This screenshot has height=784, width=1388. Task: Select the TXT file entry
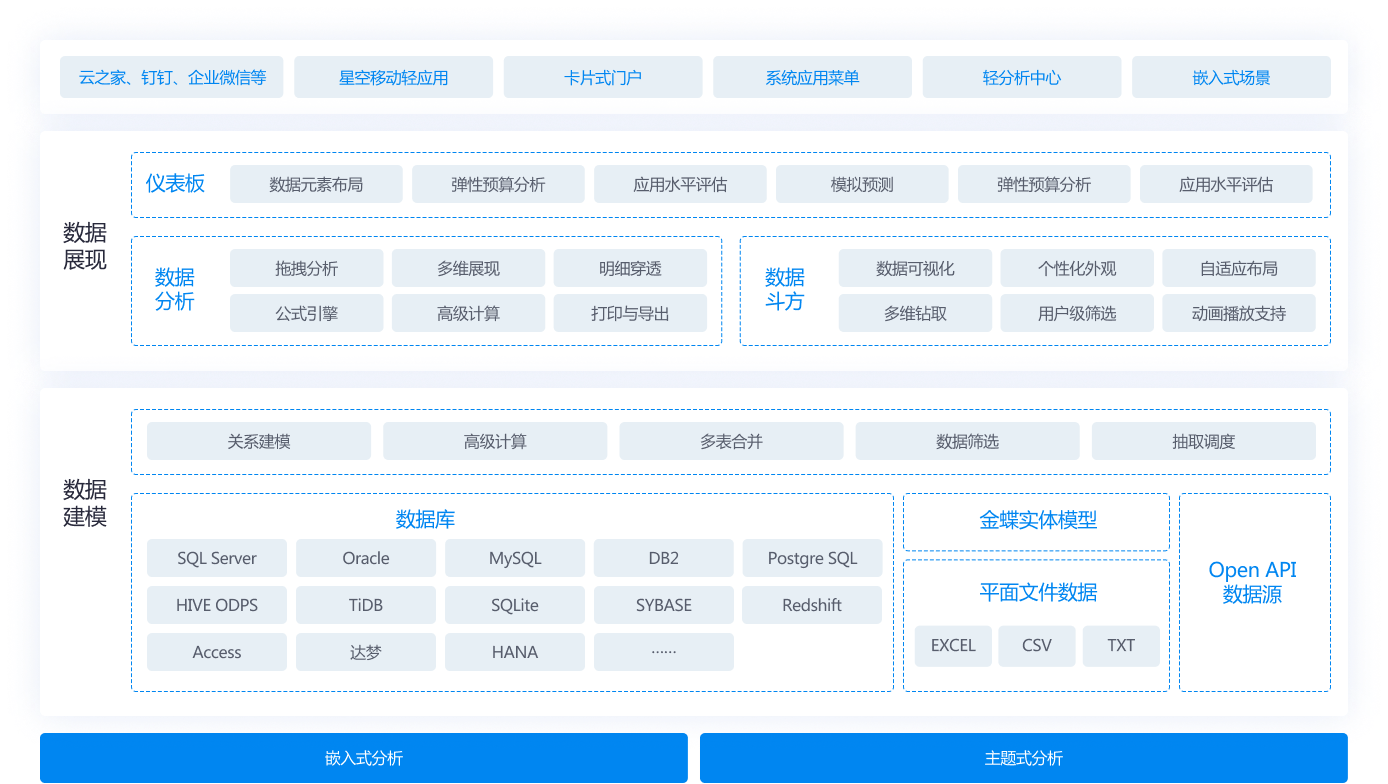point(1120,646)
